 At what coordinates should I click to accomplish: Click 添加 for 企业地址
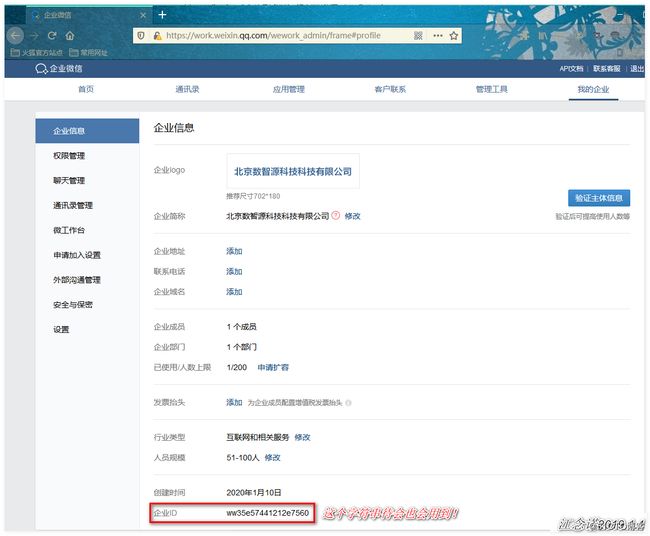pyautogui.click(x=234, y=251)
